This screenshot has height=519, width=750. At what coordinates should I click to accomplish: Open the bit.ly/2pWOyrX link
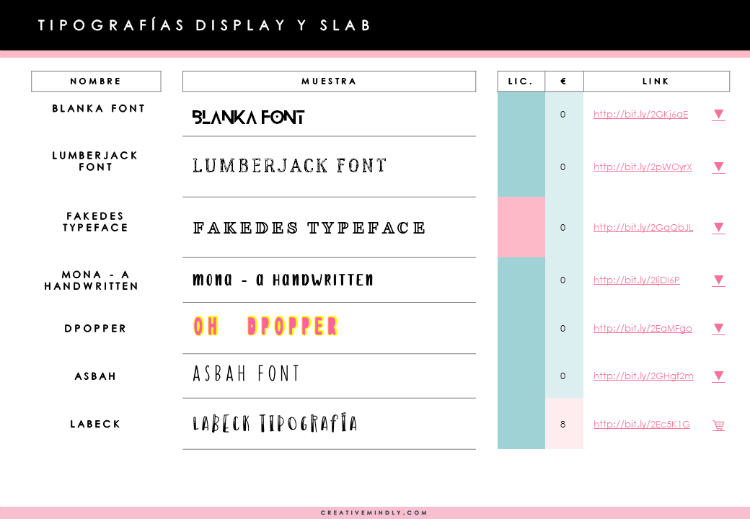(642, 167)
